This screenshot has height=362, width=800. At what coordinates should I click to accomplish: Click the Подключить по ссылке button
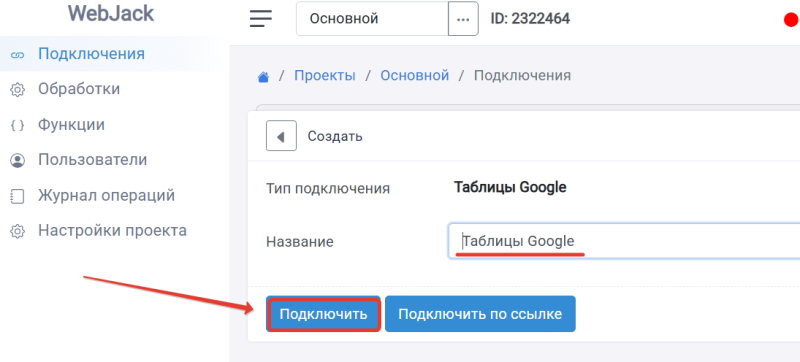tap(480, 314)
